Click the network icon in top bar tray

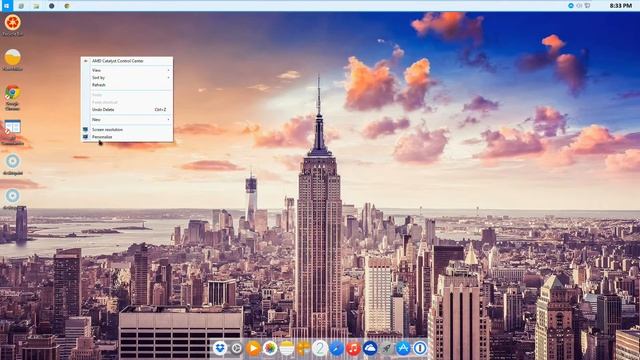[587, 6]
